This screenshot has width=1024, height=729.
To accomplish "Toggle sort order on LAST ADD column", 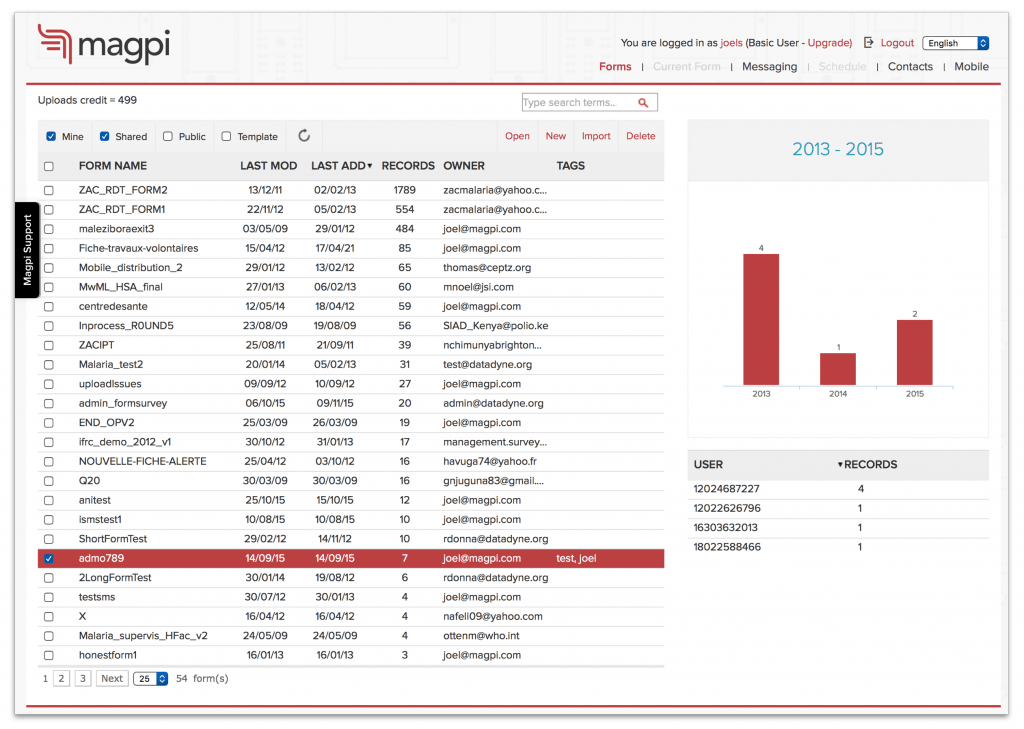I will [x=340, y=165].
